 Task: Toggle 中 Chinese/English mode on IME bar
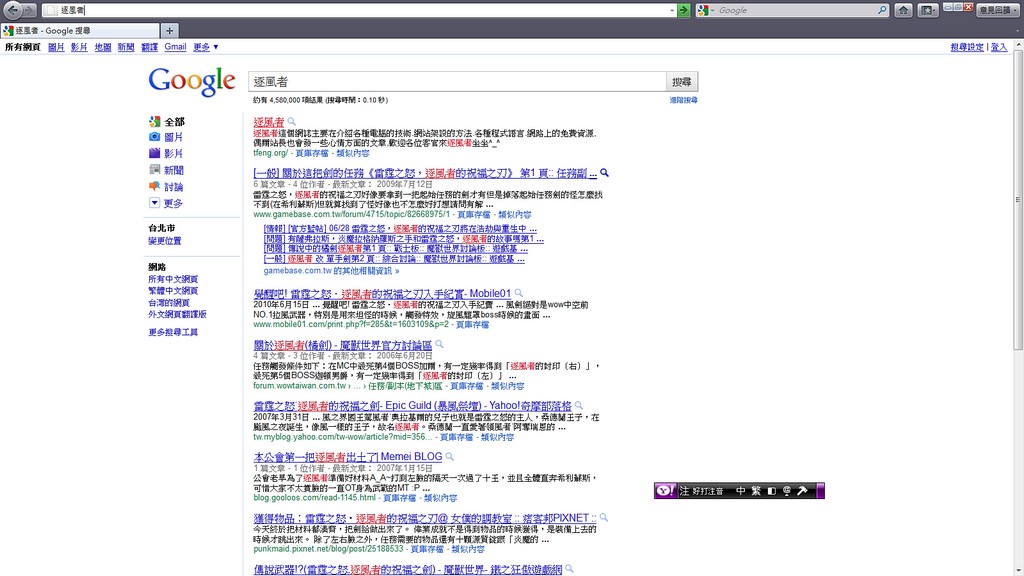[741, 490]
